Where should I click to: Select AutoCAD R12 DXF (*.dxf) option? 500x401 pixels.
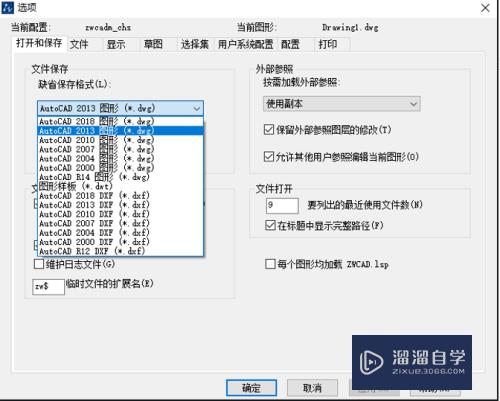tap(120, 251)
